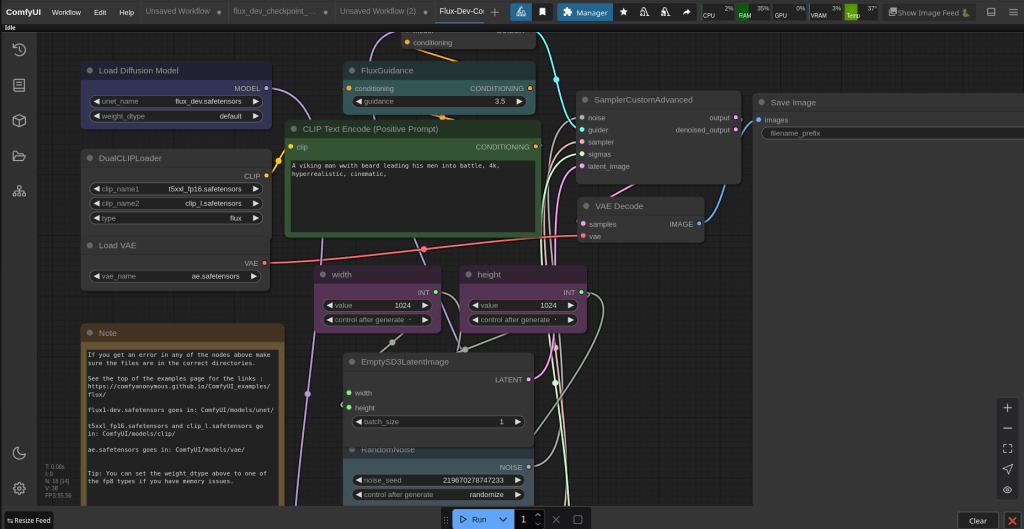This screenshot has width=1024, height=529.
Task: Click the guidance 3.5 value slider
Action: click(439, 101)
